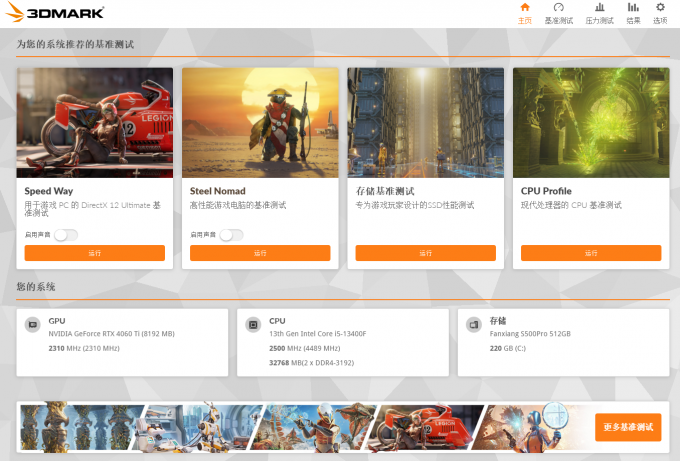
Task: Select the 2310 MHz GPU clock value
Action: [x=84, y=348]
